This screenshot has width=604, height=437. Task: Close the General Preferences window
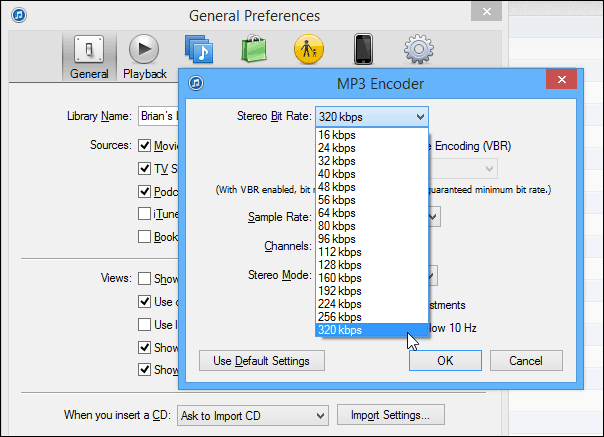(487, 12)
